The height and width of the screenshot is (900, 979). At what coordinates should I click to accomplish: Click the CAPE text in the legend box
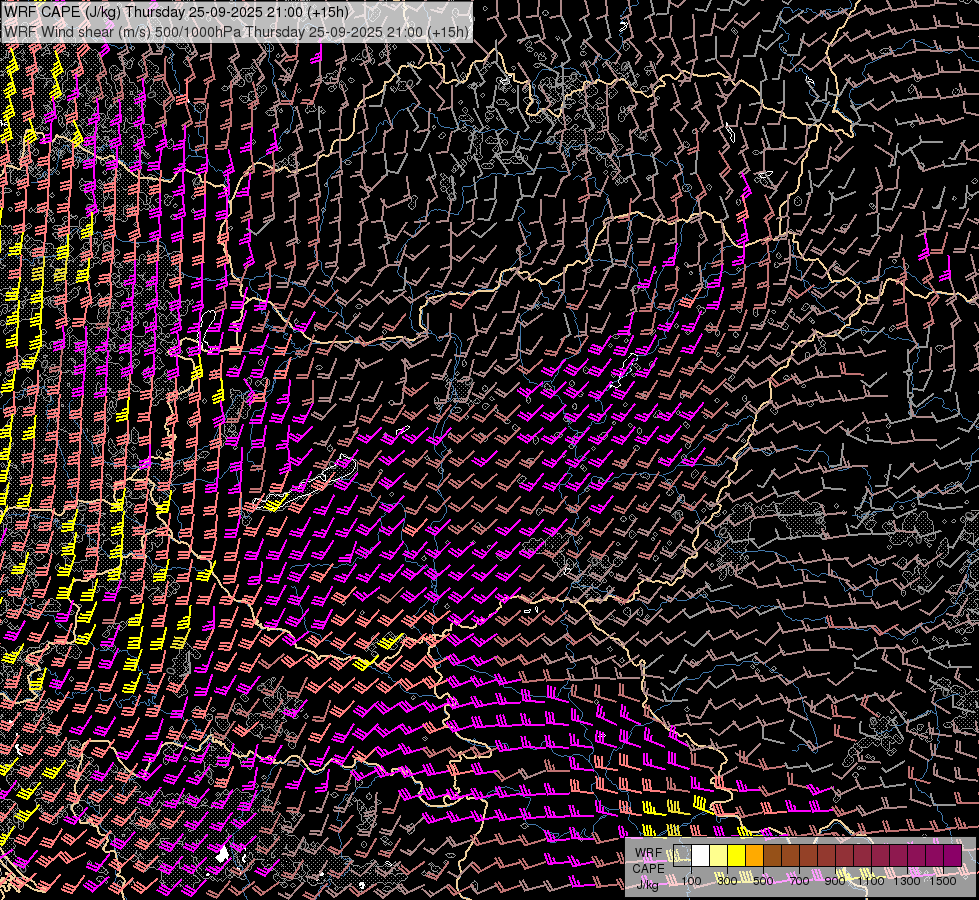pos(648,867)
